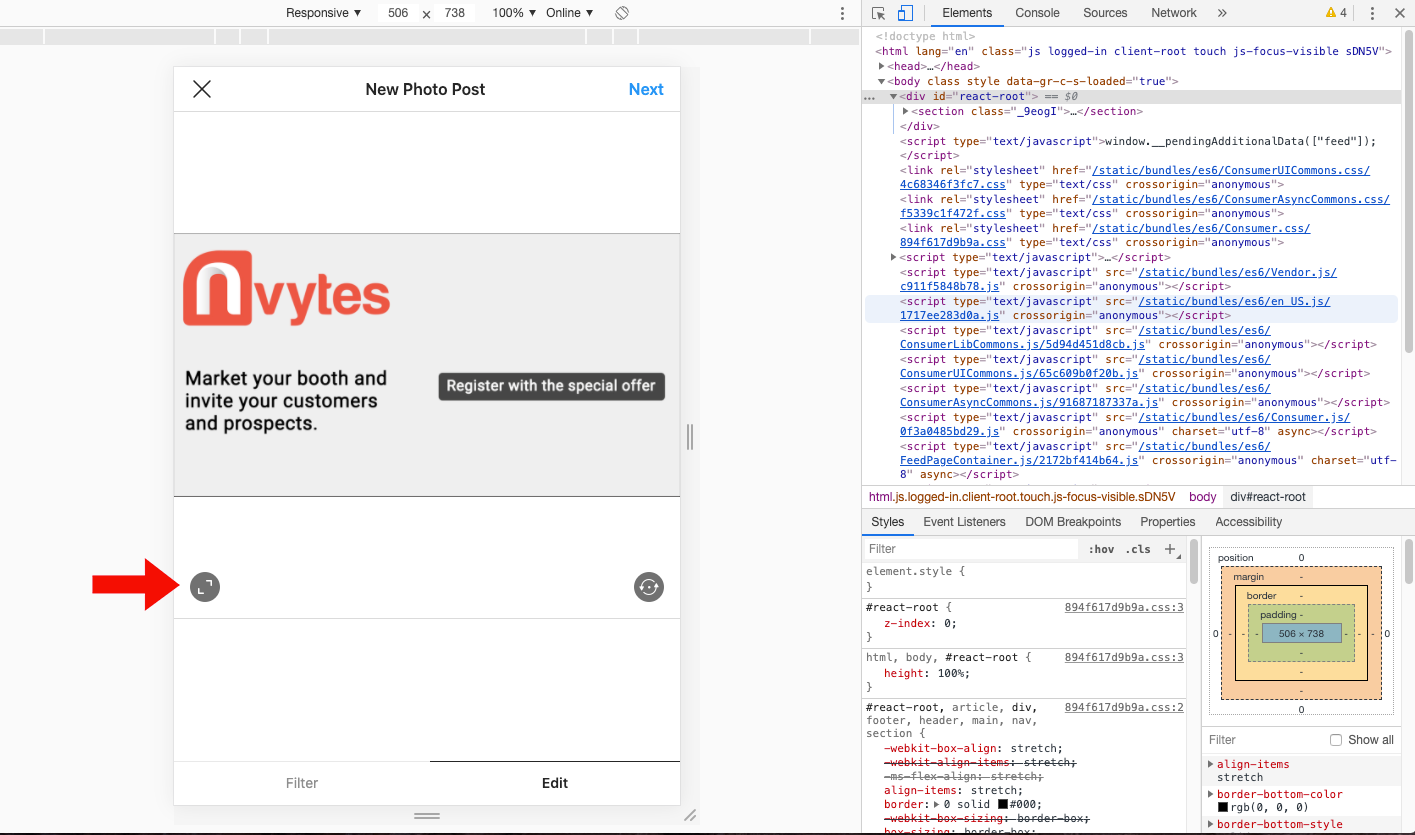The image size is (1415, 835).
Task: Open DevTools customize menu (three dots)
Action: coord(1372,13)
